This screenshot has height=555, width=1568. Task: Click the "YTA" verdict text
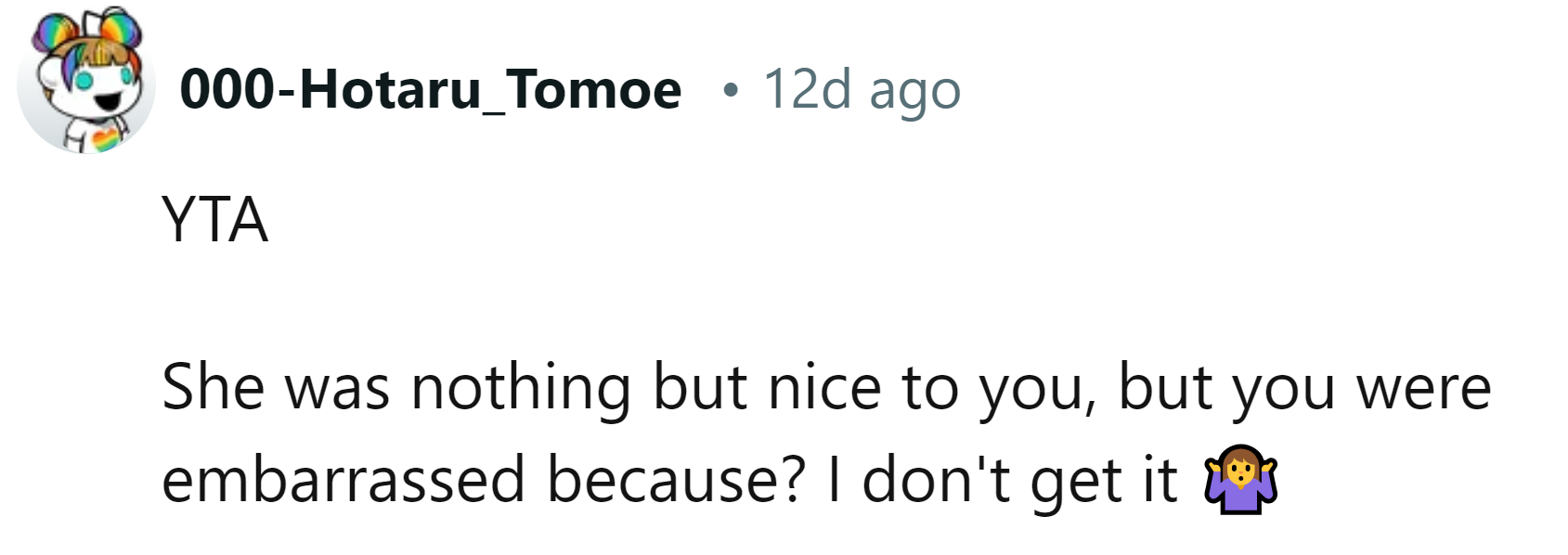tap(214, 221)
